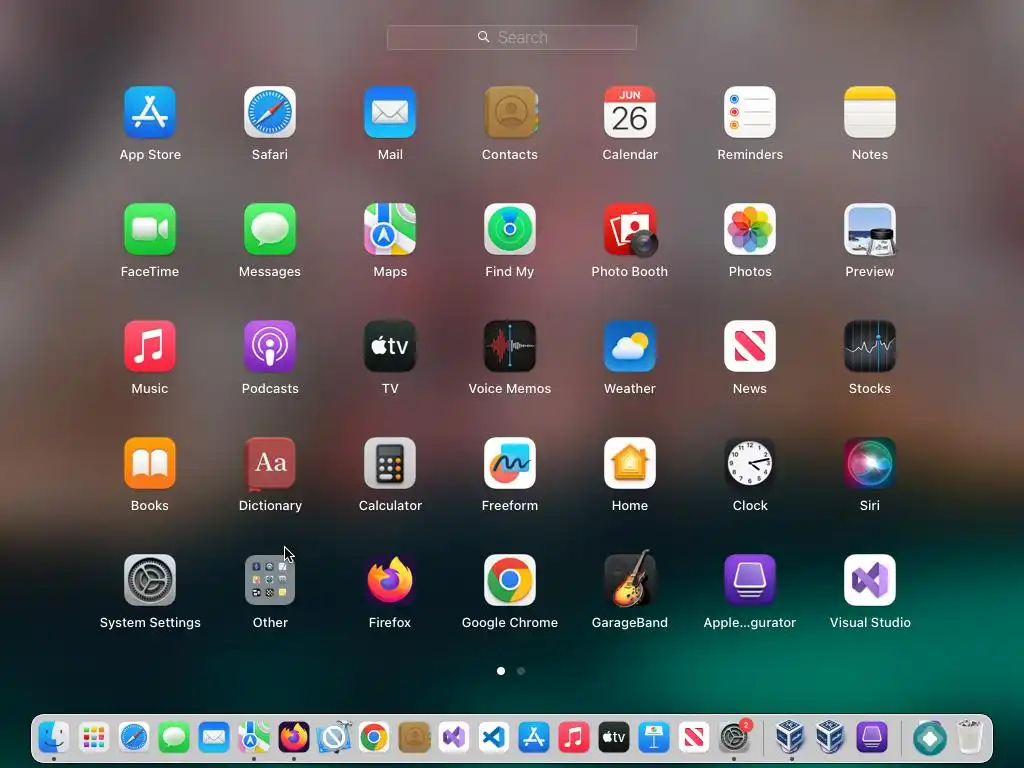Open the App Store from the Dock

click(534, 737)
